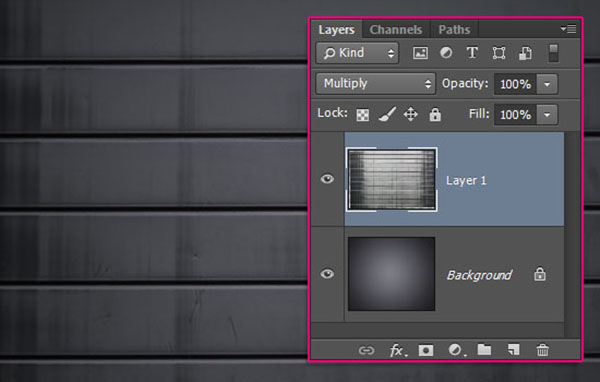Hide Layer 1 visibility eye

point(327,179)
